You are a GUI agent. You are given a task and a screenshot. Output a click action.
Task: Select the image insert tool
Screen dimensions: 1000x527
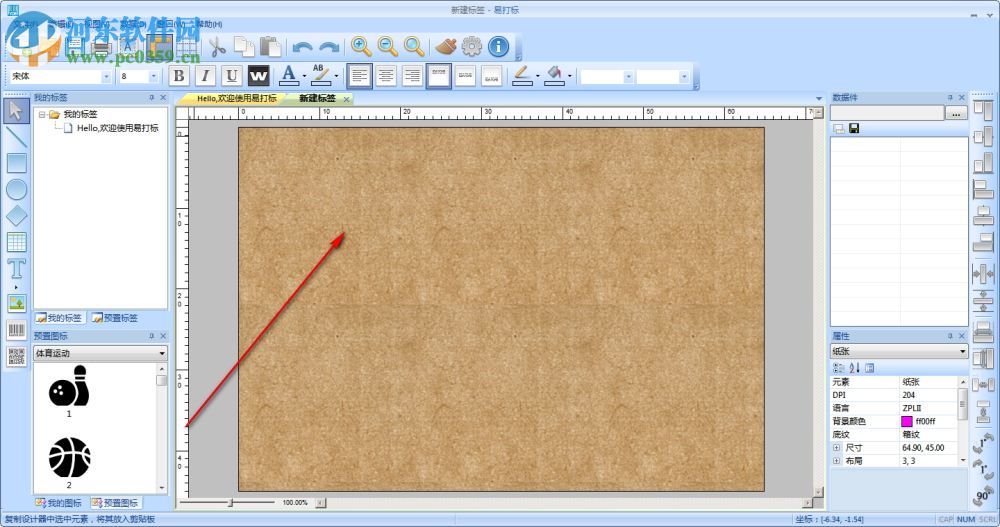17,302
